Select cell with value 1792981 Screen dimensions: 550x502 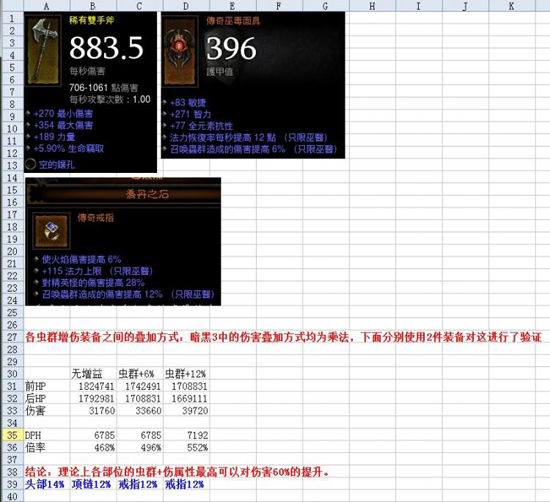pos(93,398)
